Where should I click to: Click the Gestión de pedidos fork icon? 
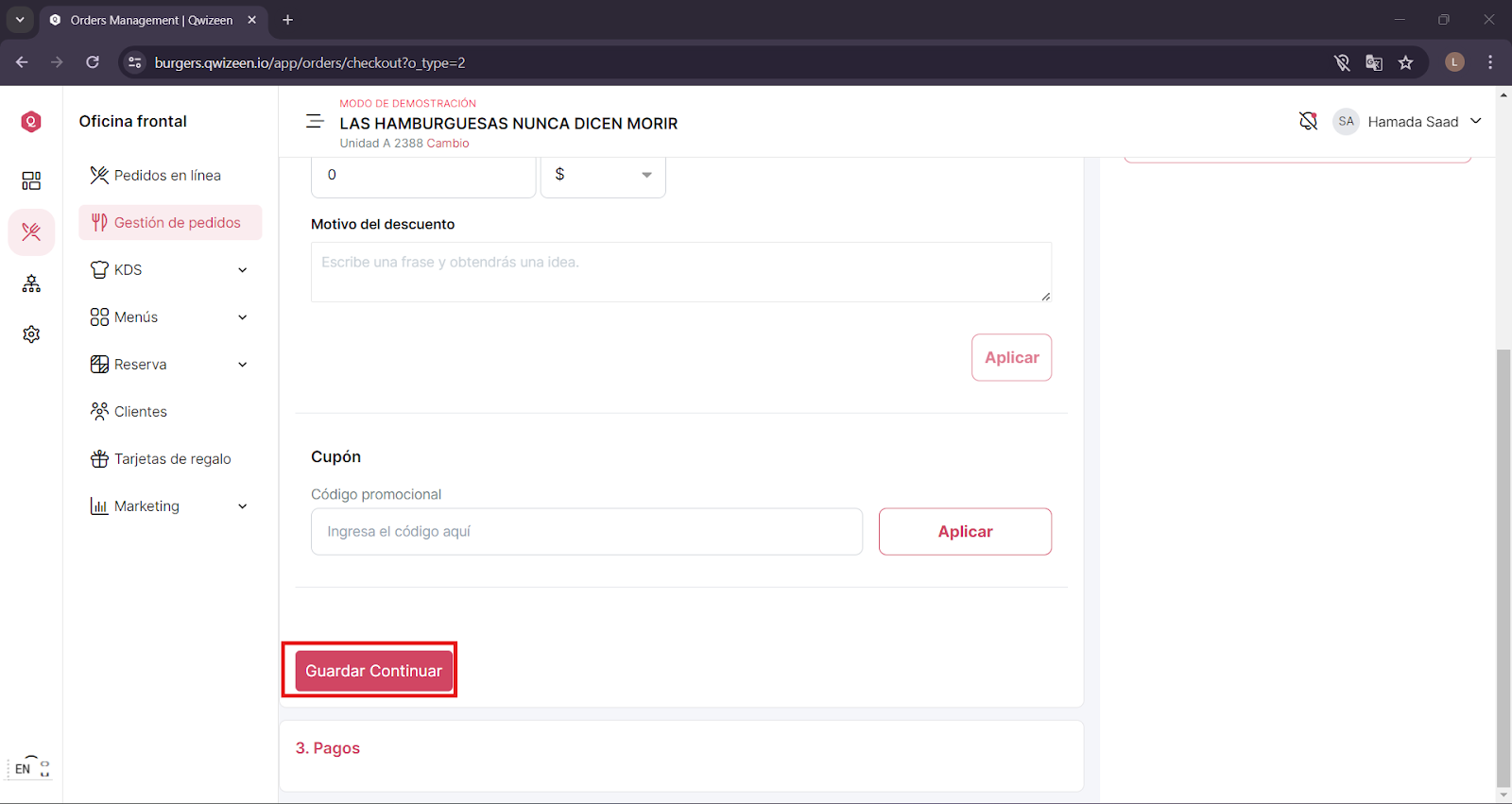(99, 223)
